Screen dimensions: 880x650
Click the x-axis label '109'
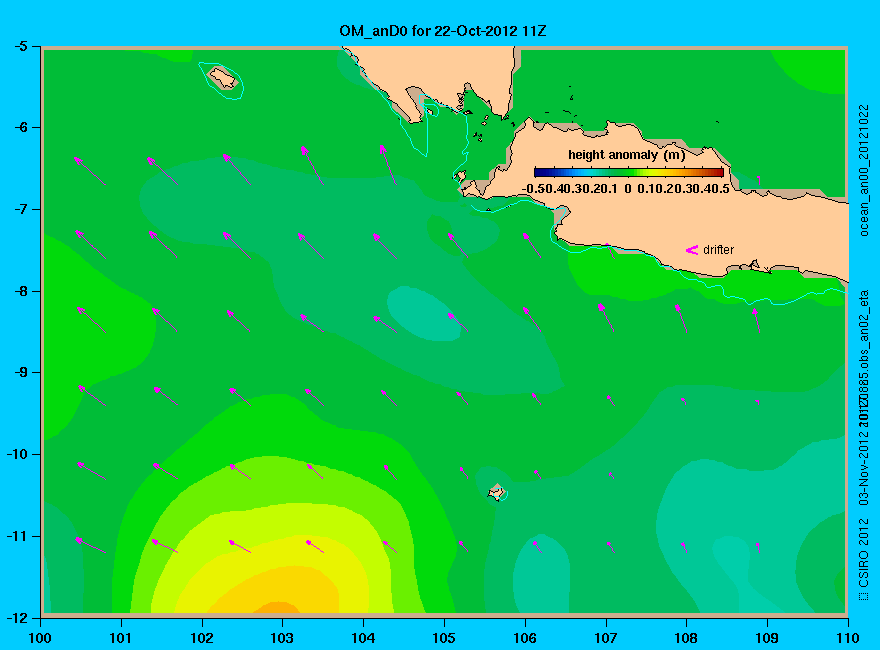(767, 638)
